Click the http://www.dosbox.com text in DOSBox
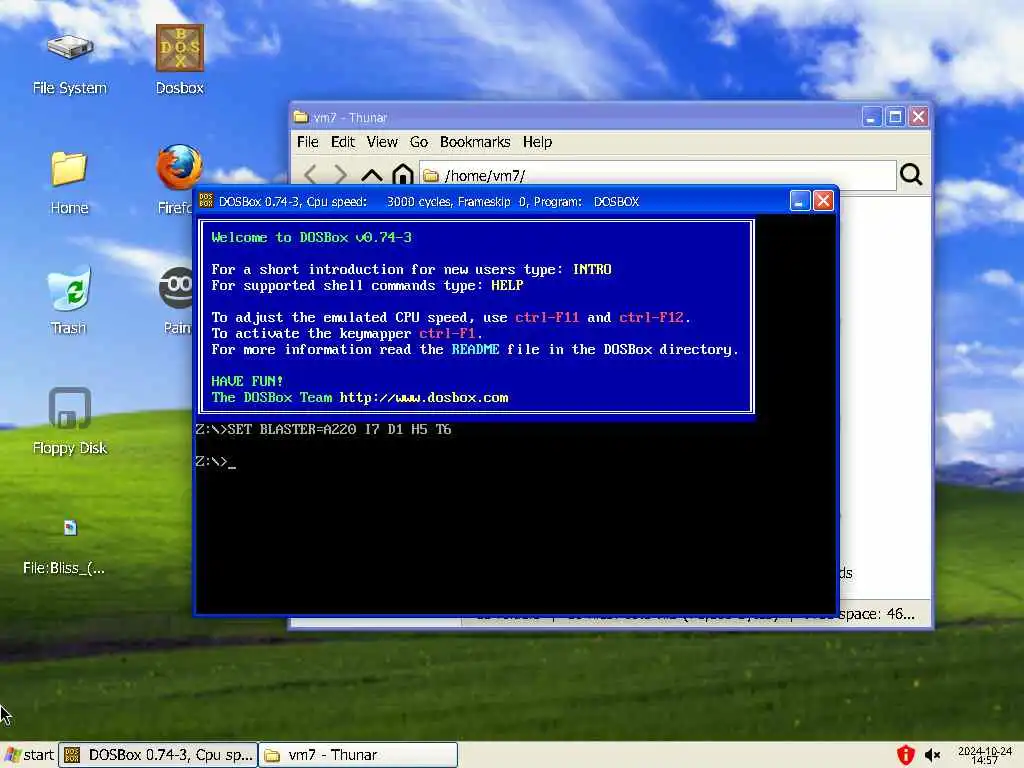This screenshot has height=768, width=1024. tap(424, 397)
